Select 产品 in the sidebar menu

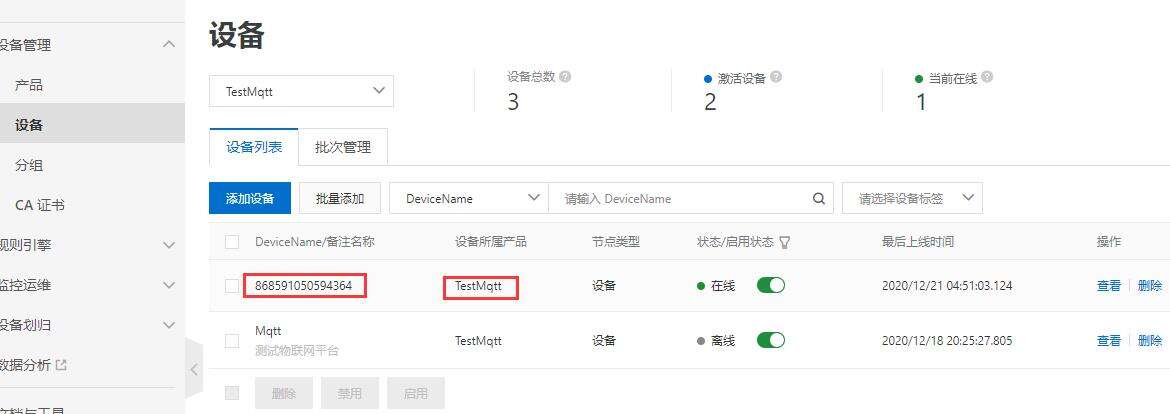click(29, 85)
